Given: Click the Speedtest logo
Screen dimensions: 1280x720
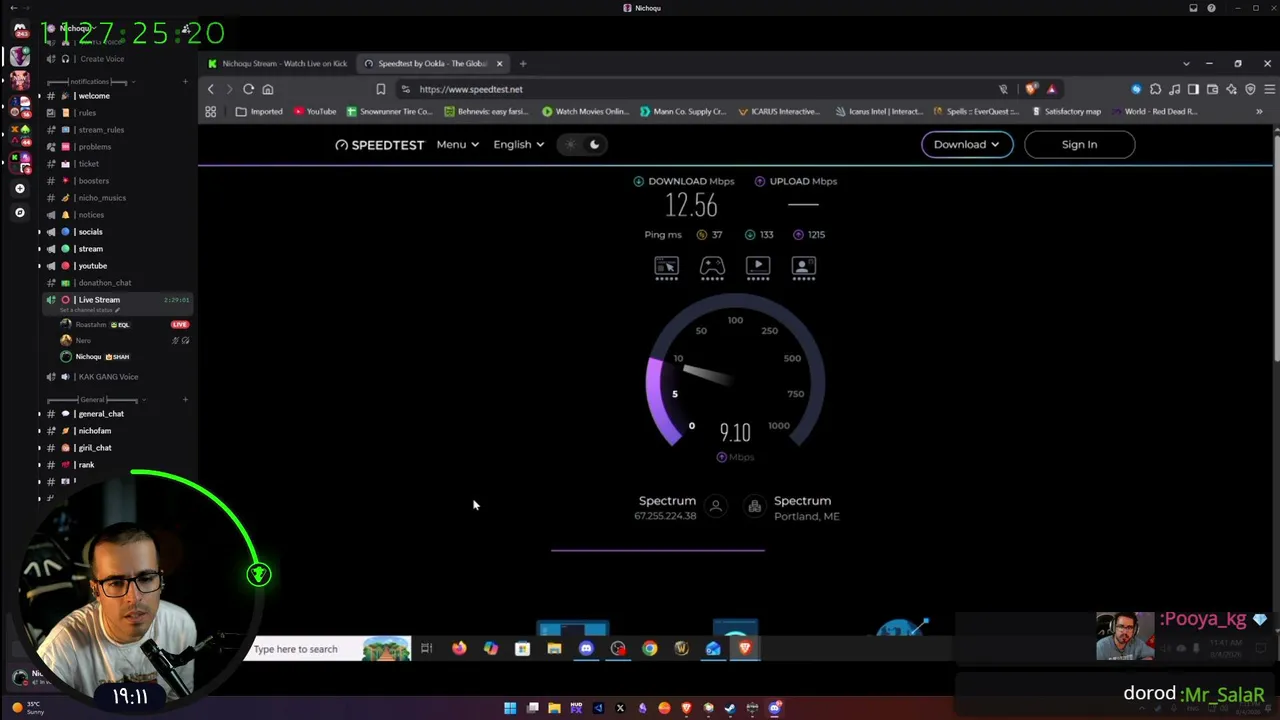Looking at the screenshot, I should (380, 145).
